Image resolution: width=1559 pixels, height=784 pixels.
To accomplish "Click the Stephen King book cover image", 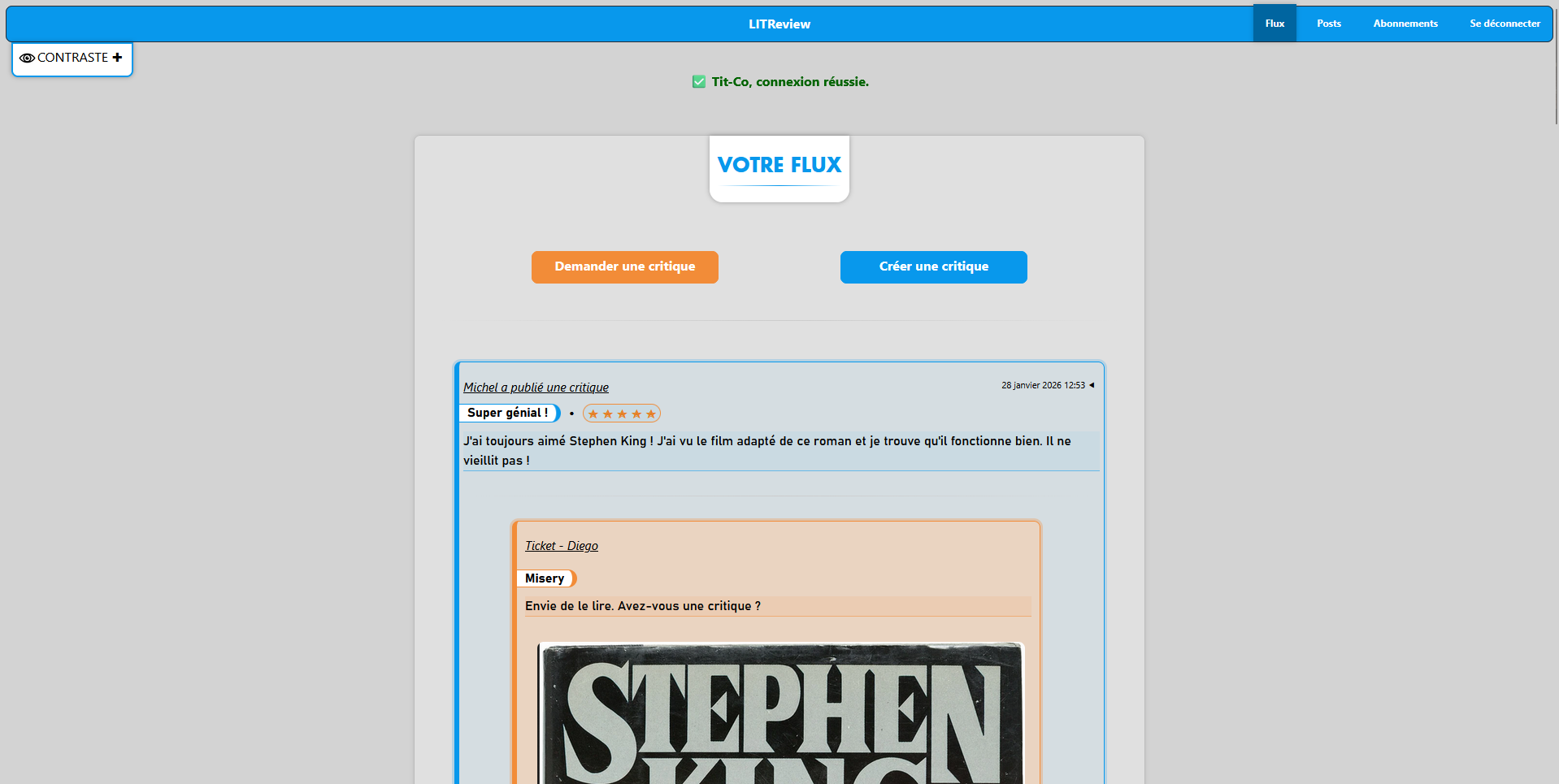I will coord(780,715).
